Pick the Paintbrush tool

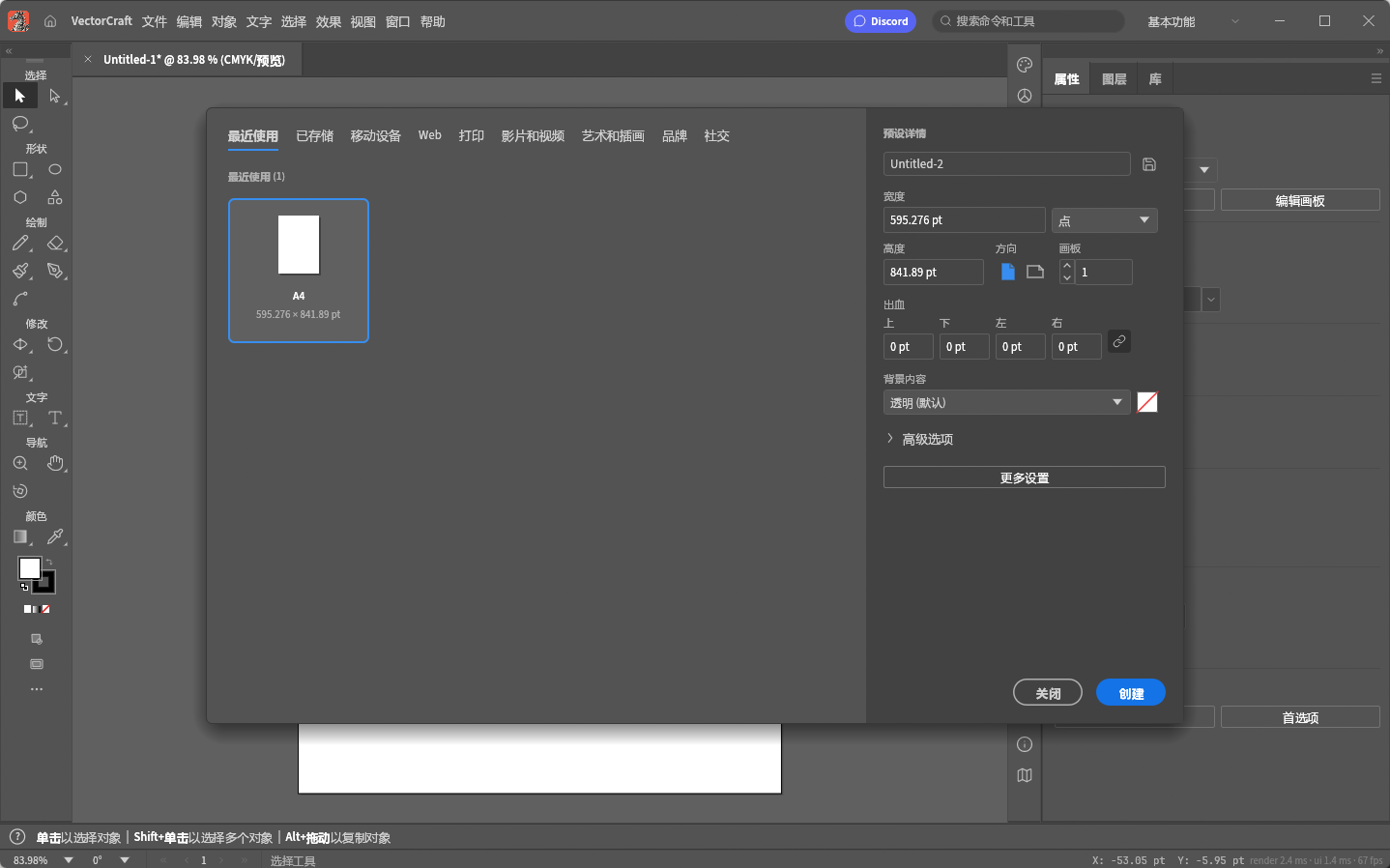(20, 272)
